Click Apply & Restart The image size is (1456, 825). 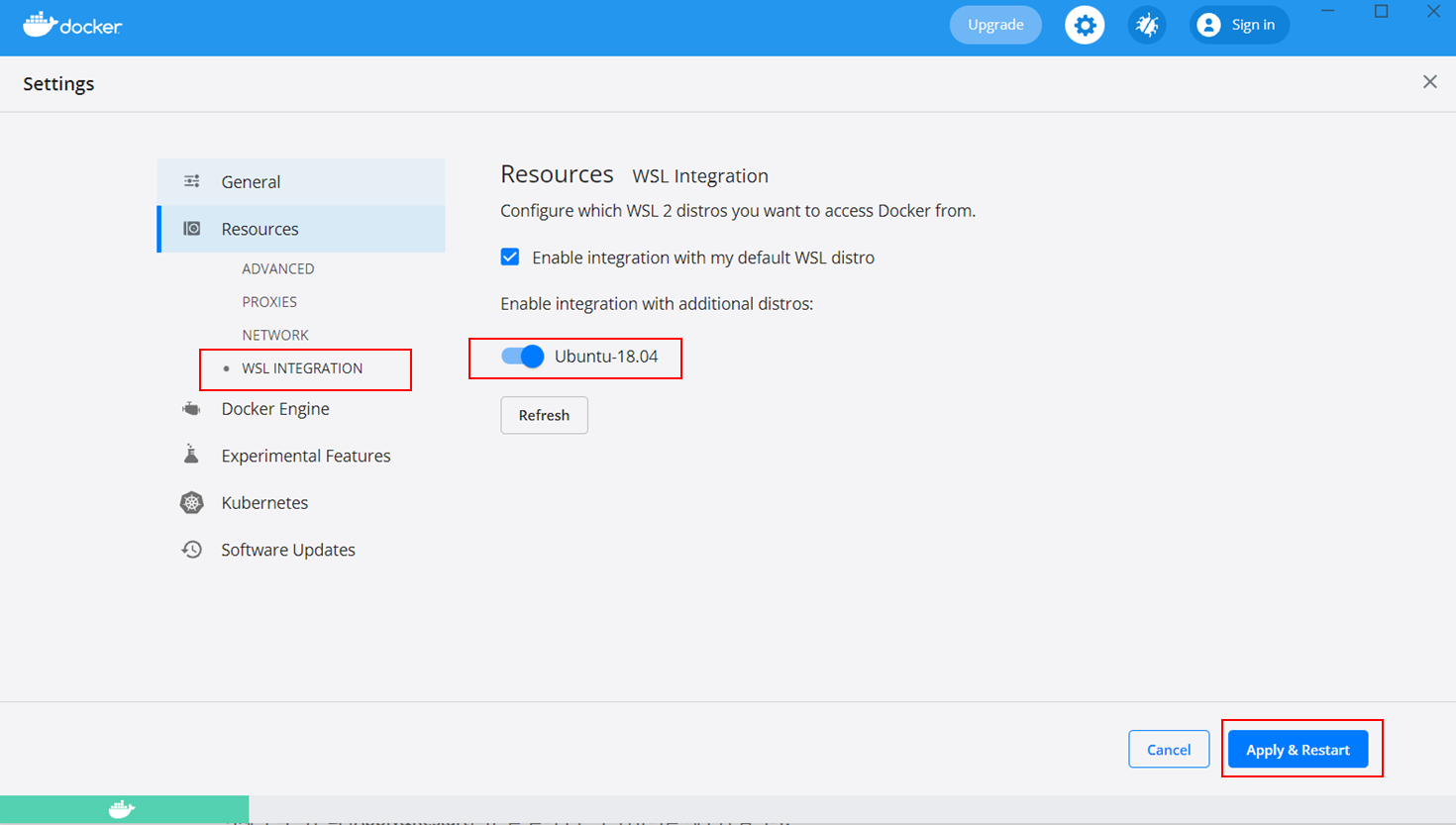(1298, 750)
